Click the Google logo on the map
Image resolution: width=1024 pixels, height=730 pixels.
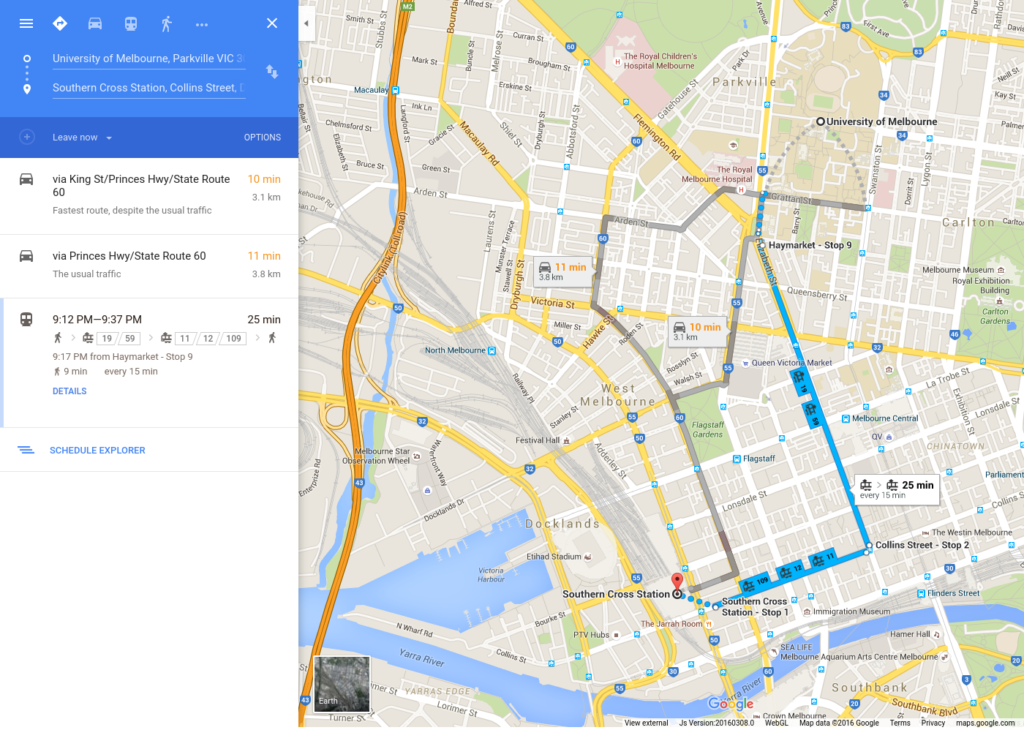[x=731, y=703]
